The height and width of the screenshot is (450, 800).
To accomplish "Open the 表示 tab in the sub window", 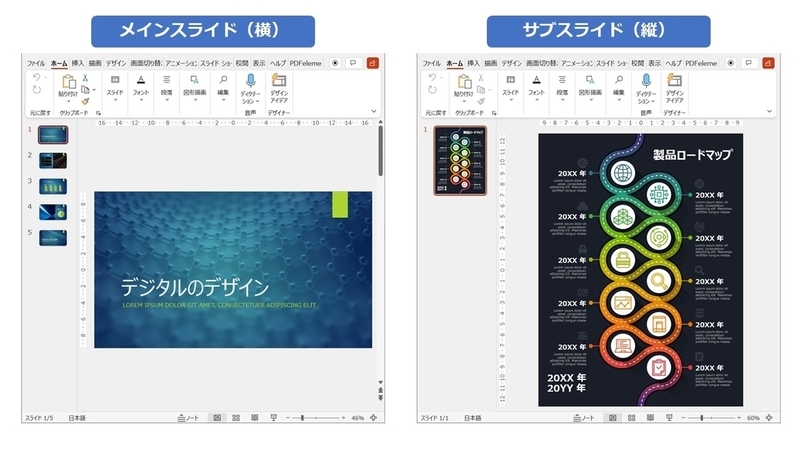I will [655, 63].
